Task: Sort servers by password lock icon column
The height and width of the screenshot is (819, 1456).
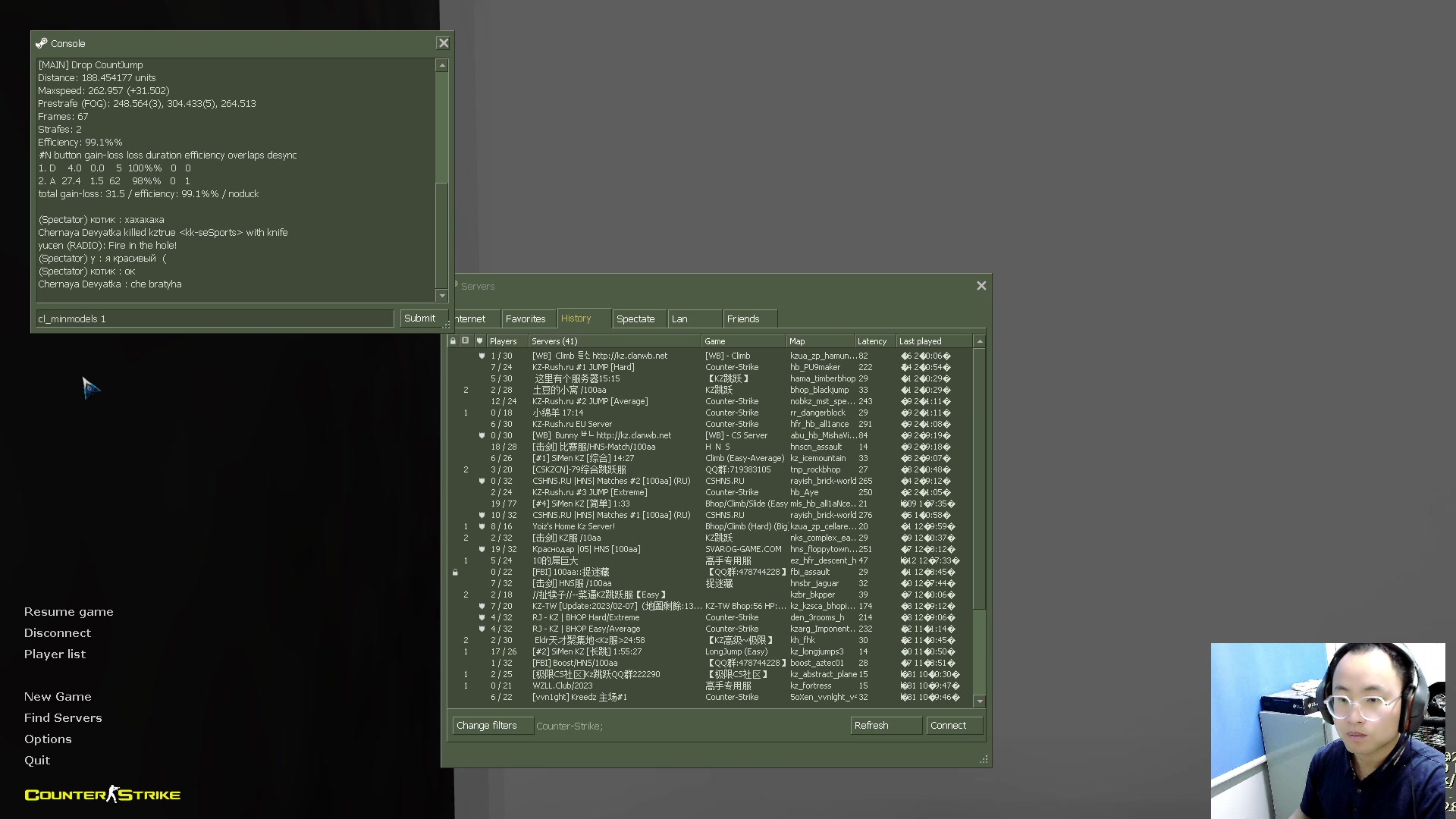Action: click(x=453, y=341)
